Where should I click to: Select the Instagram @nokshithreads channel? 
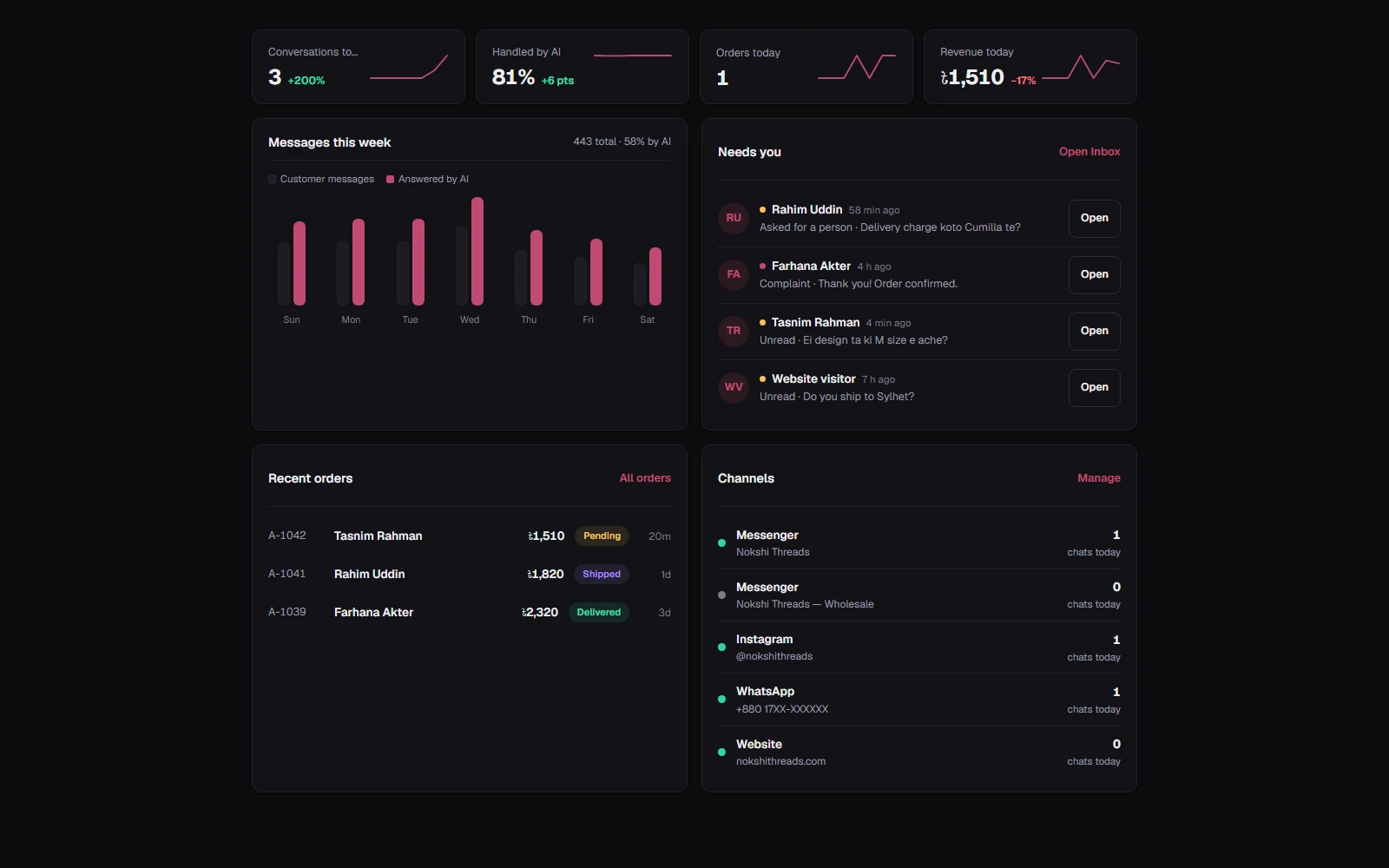click(x=919, y=648)
